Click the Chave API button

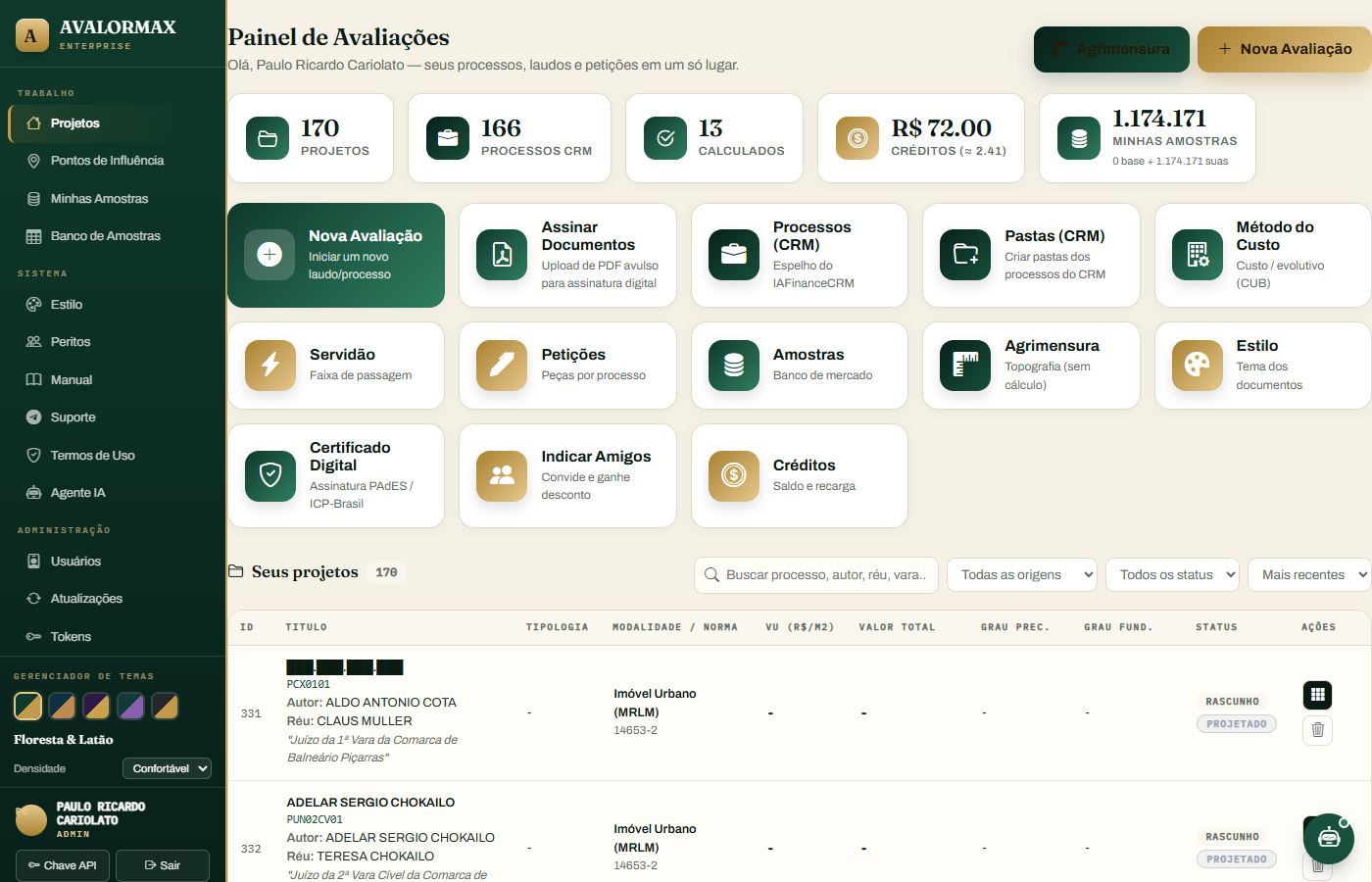click(x=63, y=865)
